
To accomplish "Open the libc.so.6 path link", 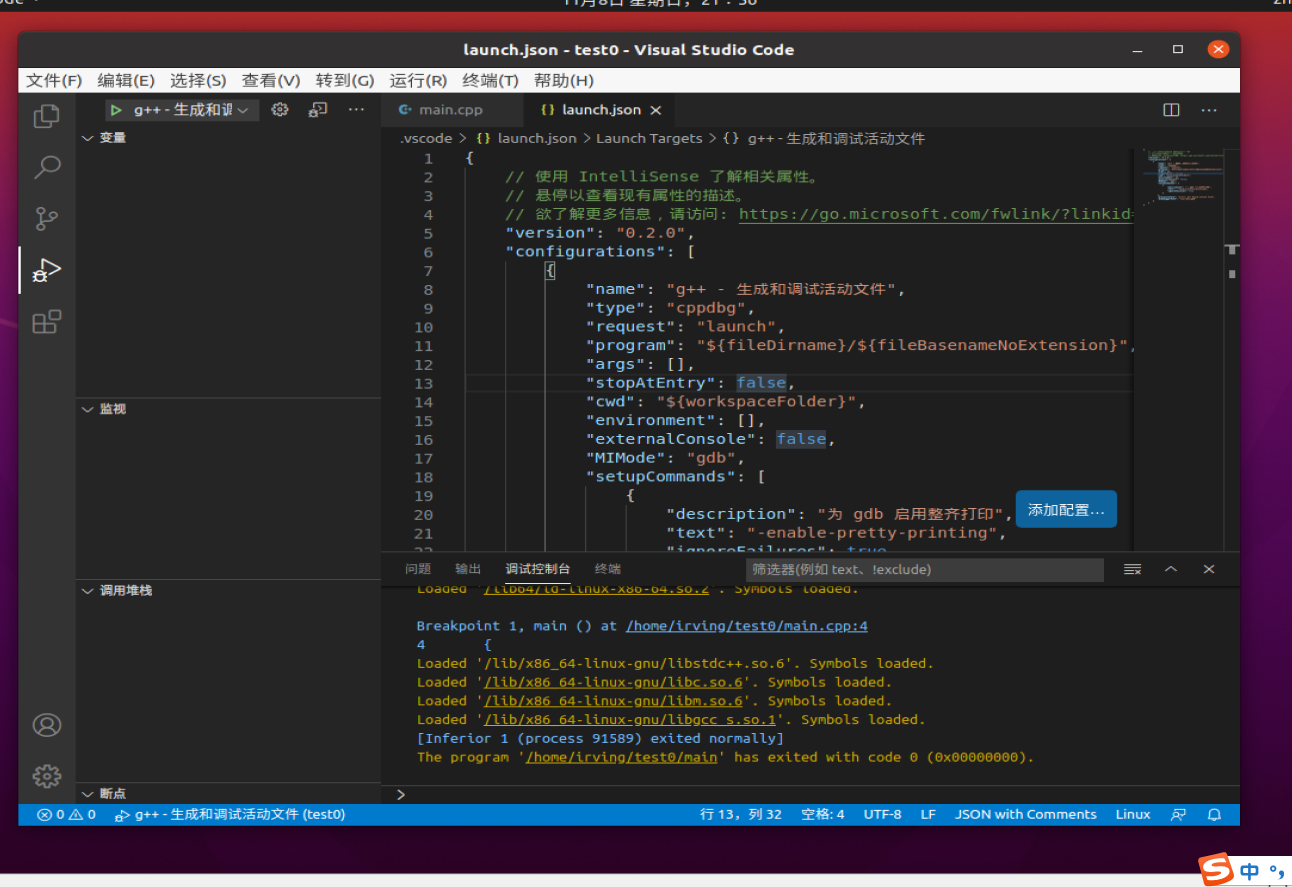I will [x=613, y=682].
